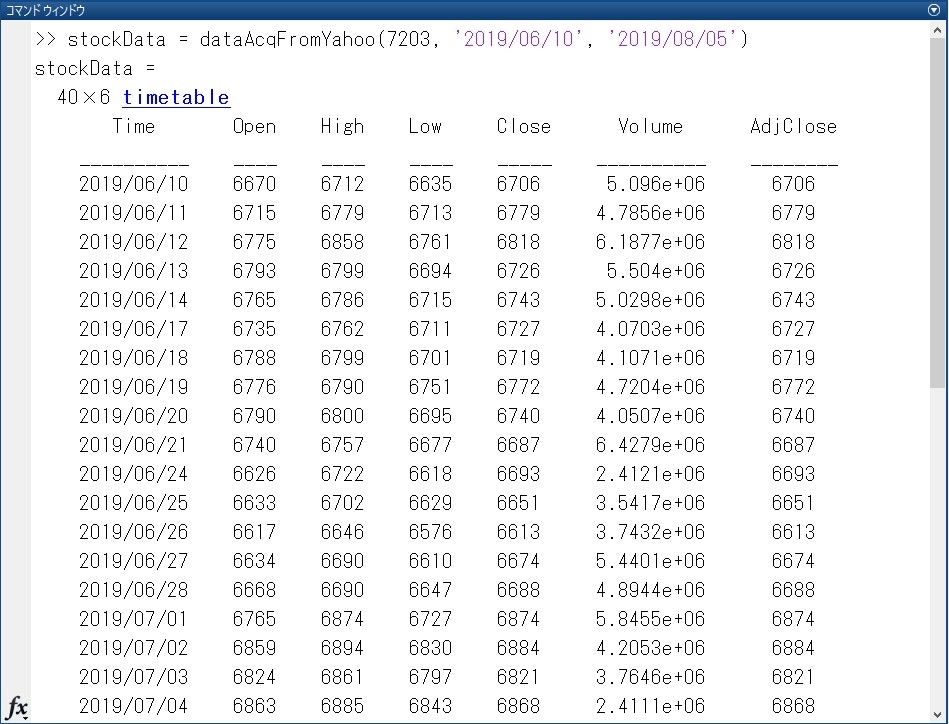Open the timetable documentation link

click(x=176, y=97)
